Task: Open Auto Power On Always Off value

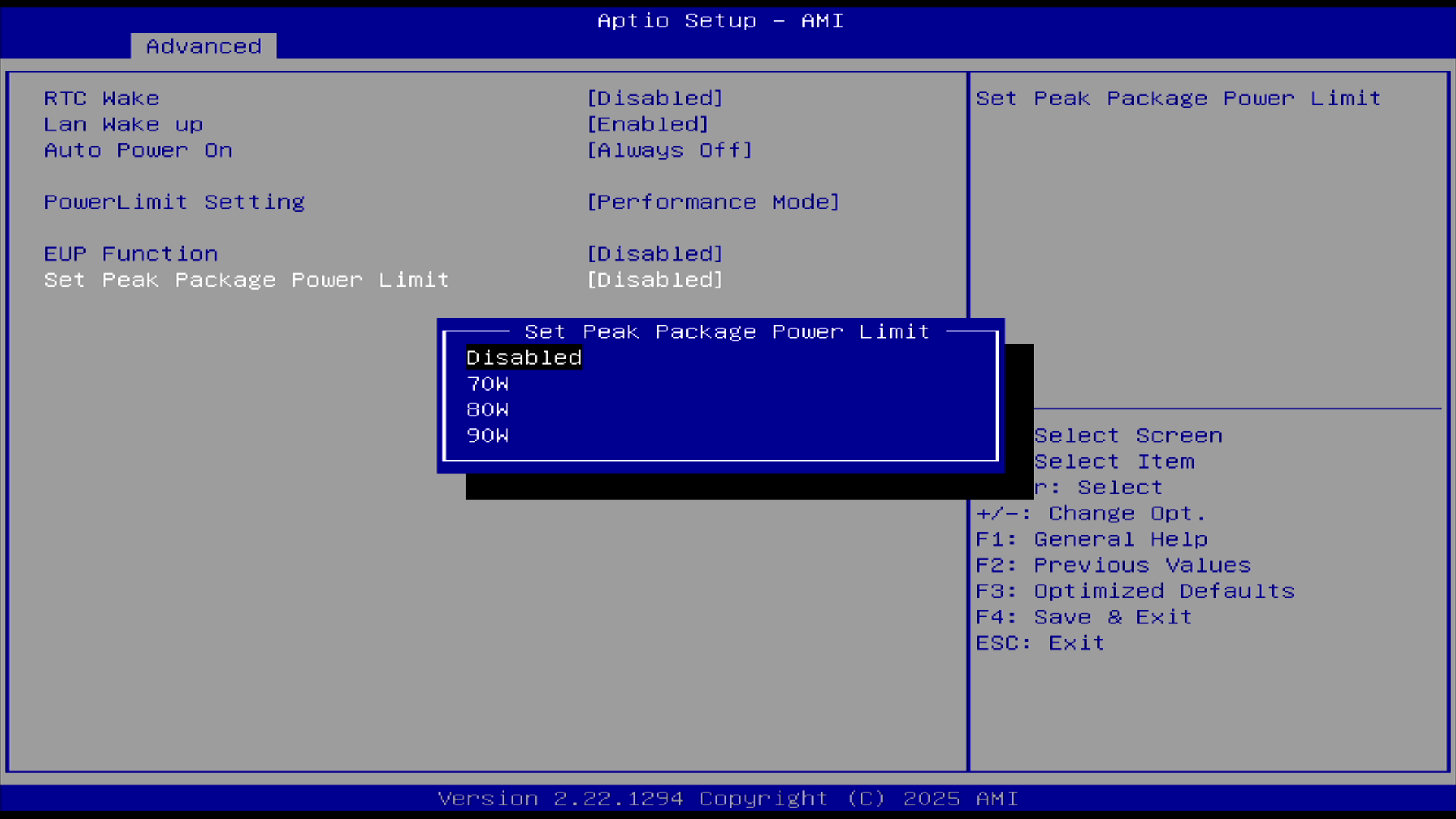Action: tap(670, 150)
